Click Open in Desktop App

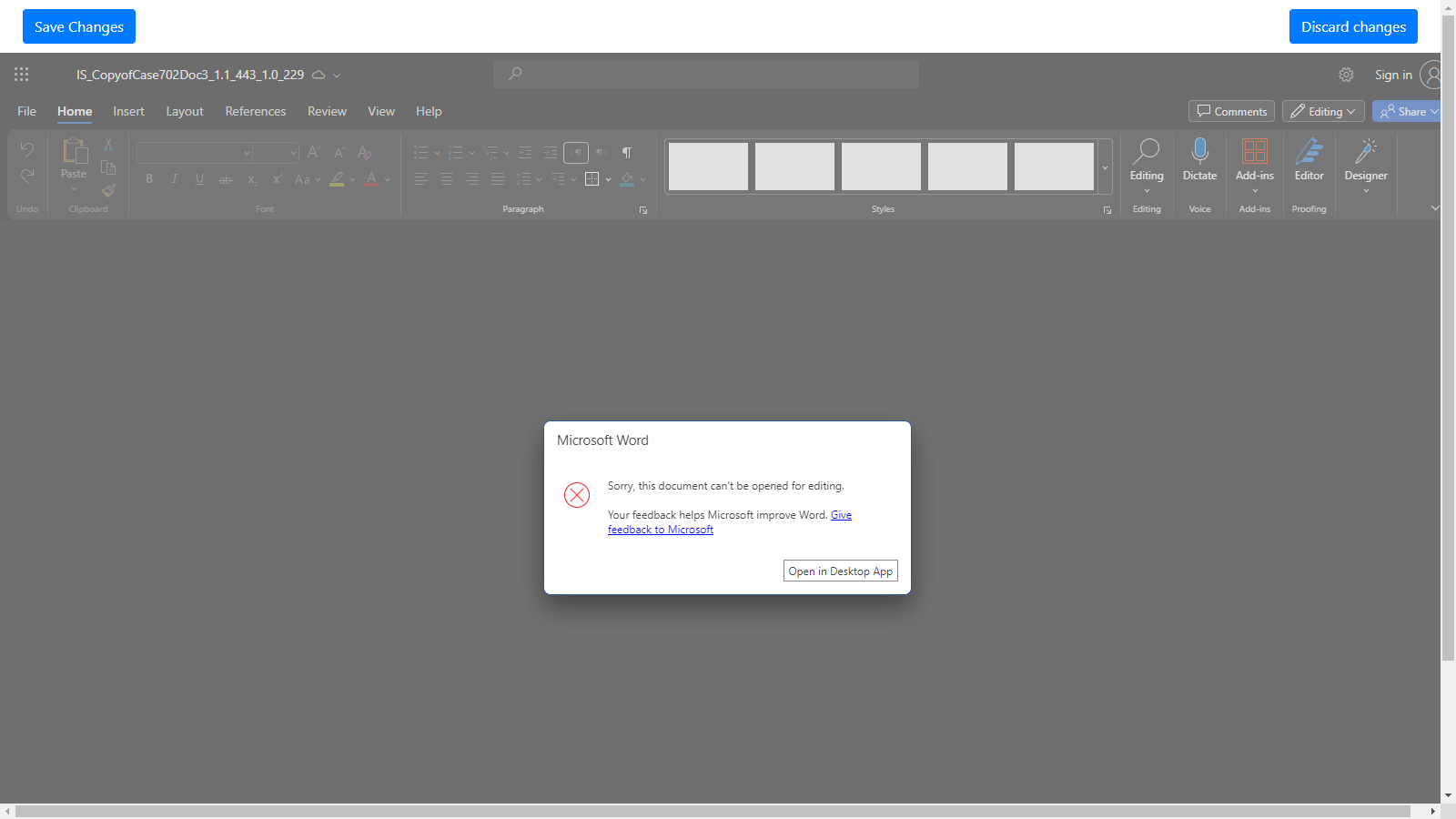click(x=840, y=571)
